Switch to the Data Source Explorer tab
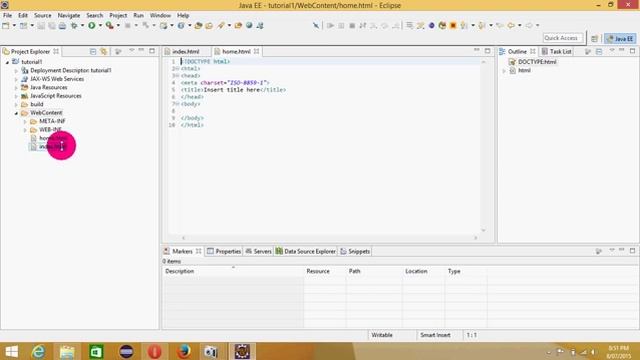Screen dimensions: 640x360 point(306,251)
